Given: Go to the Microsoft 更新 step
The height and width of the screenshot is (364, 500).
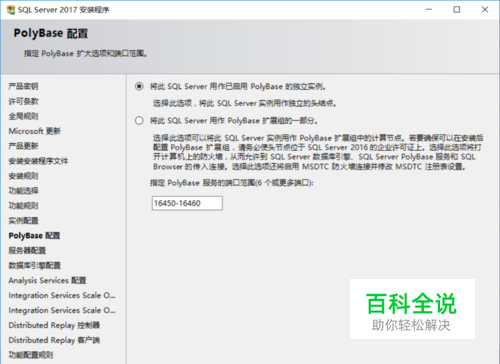Looking at the screenshot, I should tap(35, 131).
